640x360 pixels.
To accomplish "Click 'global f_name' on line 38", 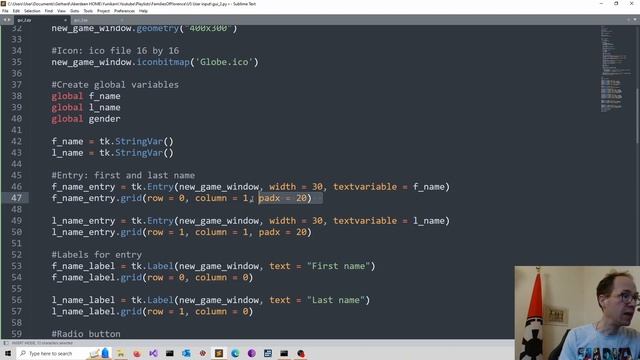I will pos(86,96).
